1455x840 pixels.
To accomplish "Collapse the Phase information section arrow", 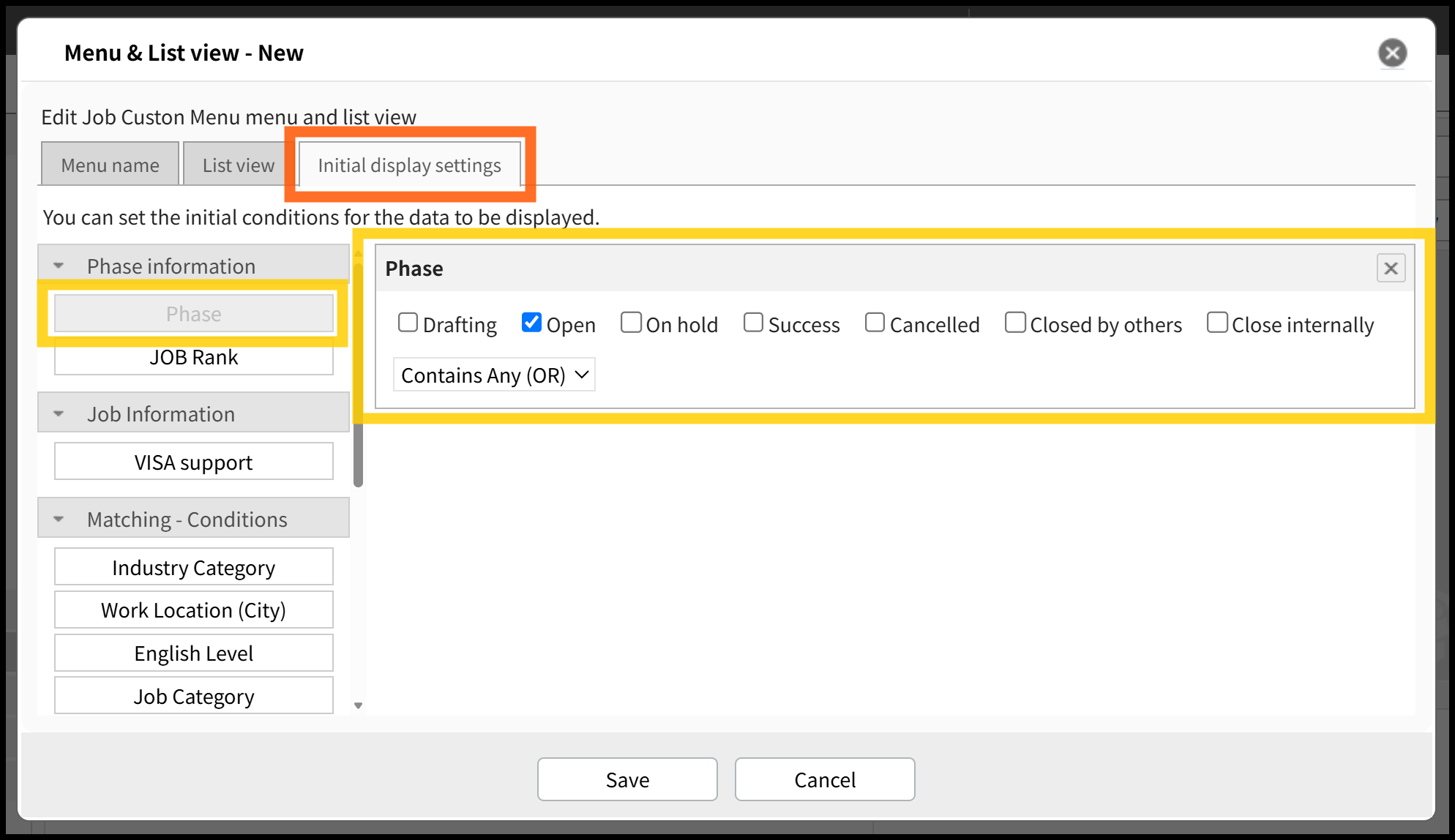I will click(59, 266).
